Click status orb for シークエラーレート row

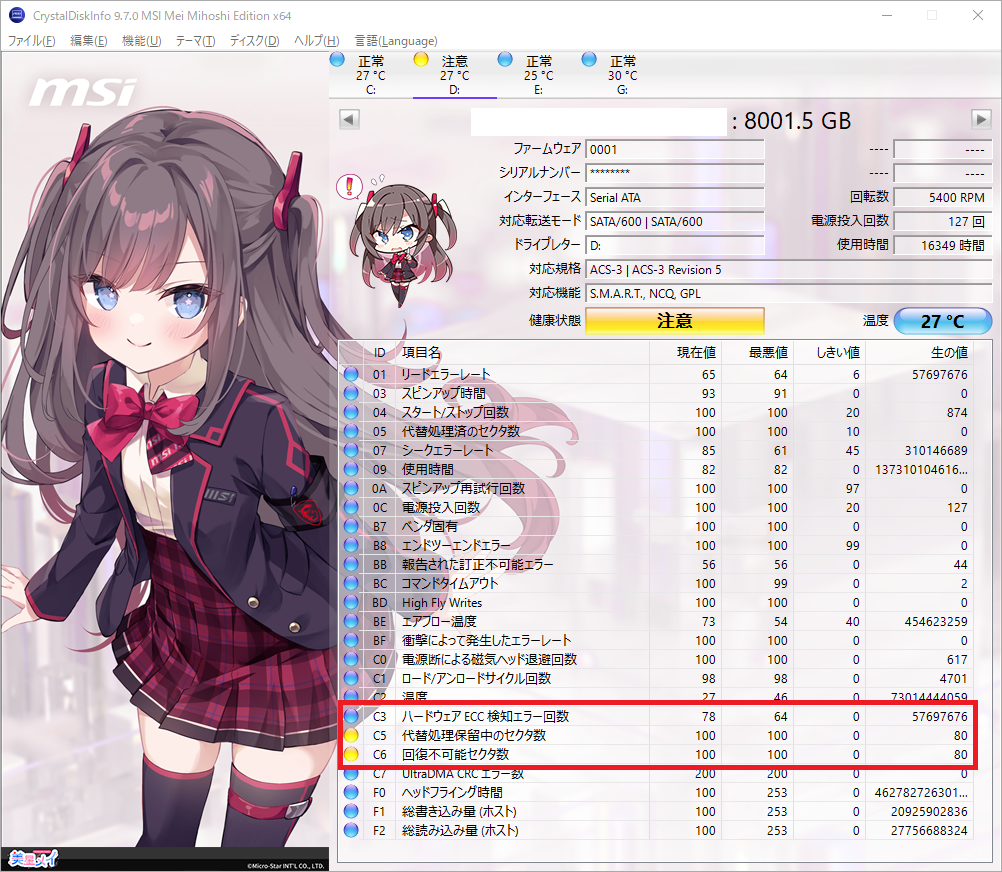351,450
